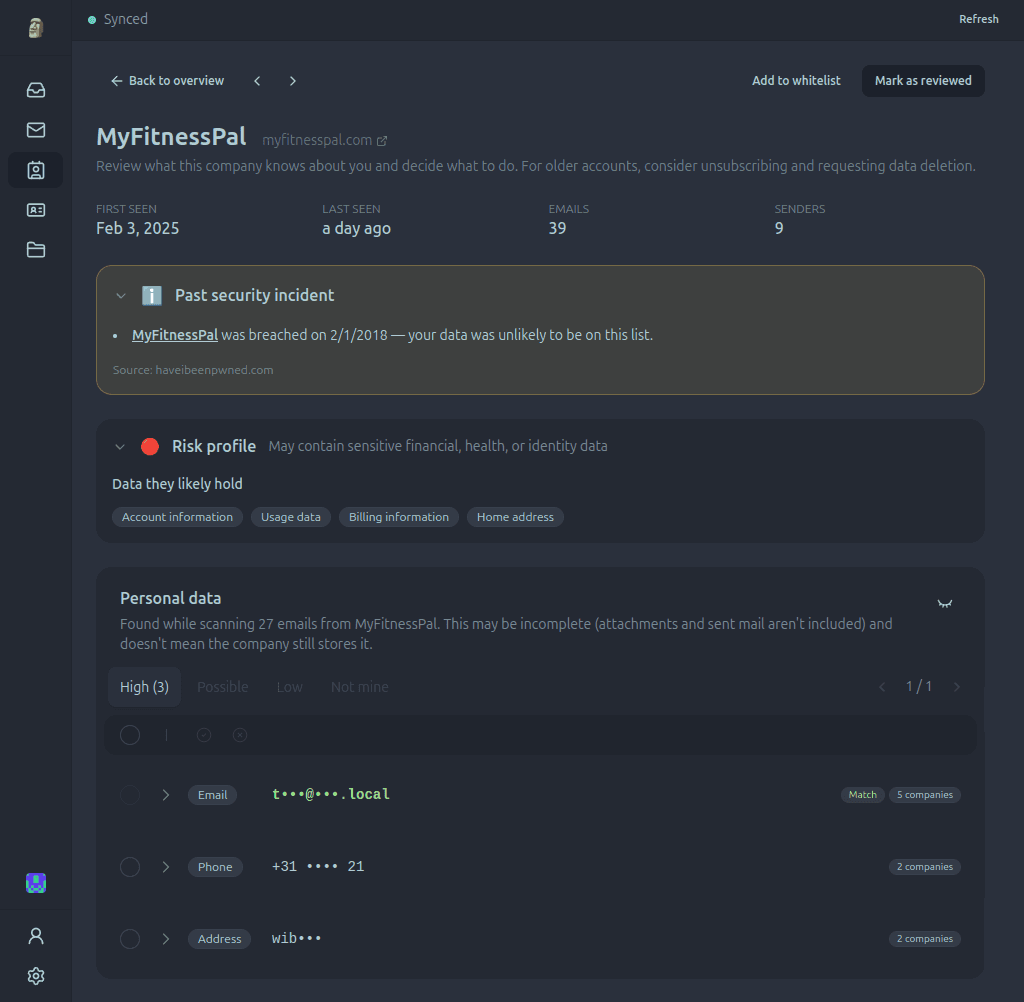Viewport: 1024px width, 1002px height.
Task: Click the Source: haveibeenpwned.com text
Action: pyautogui.click(x=193, y=370)
